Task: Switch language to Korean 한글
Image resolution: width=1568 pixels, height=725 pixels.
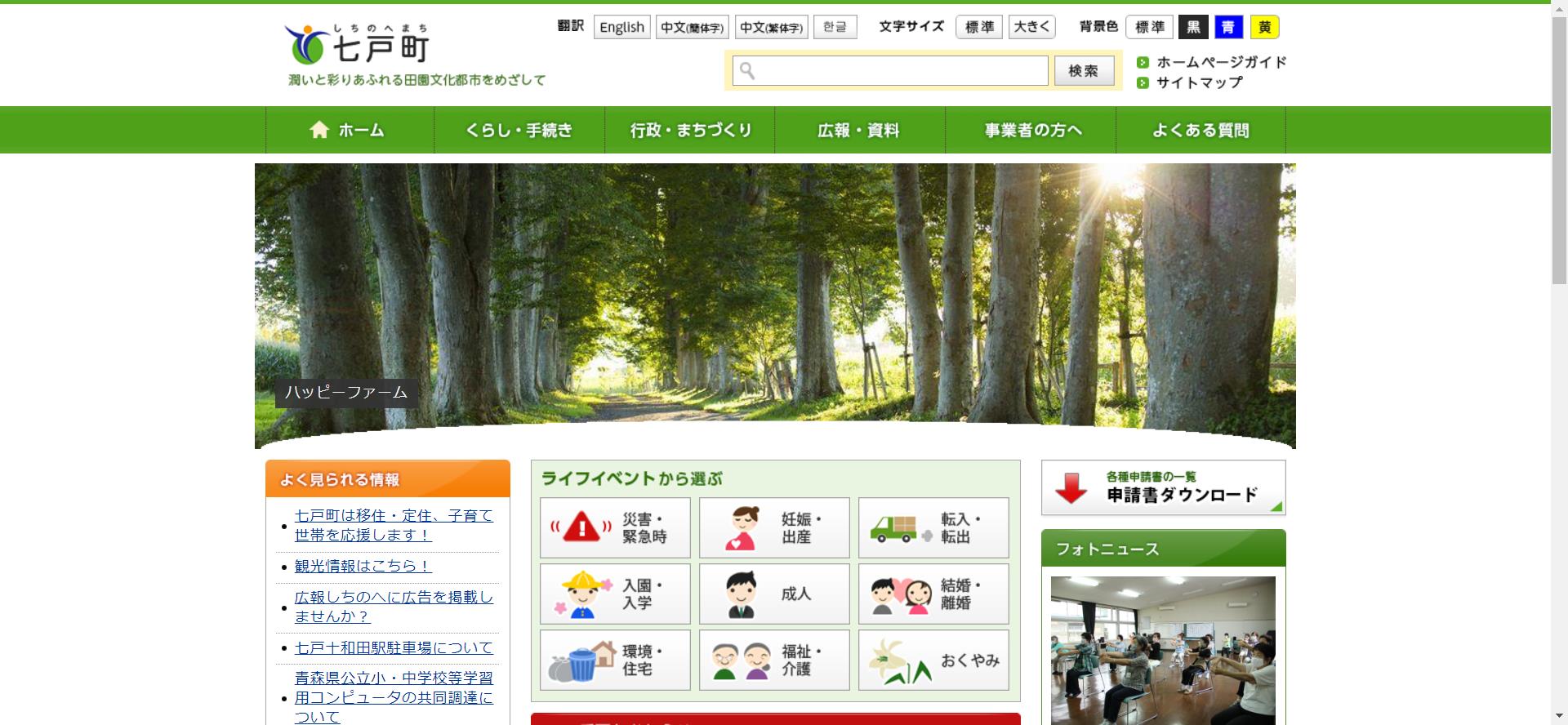Action: click(835, 27)
